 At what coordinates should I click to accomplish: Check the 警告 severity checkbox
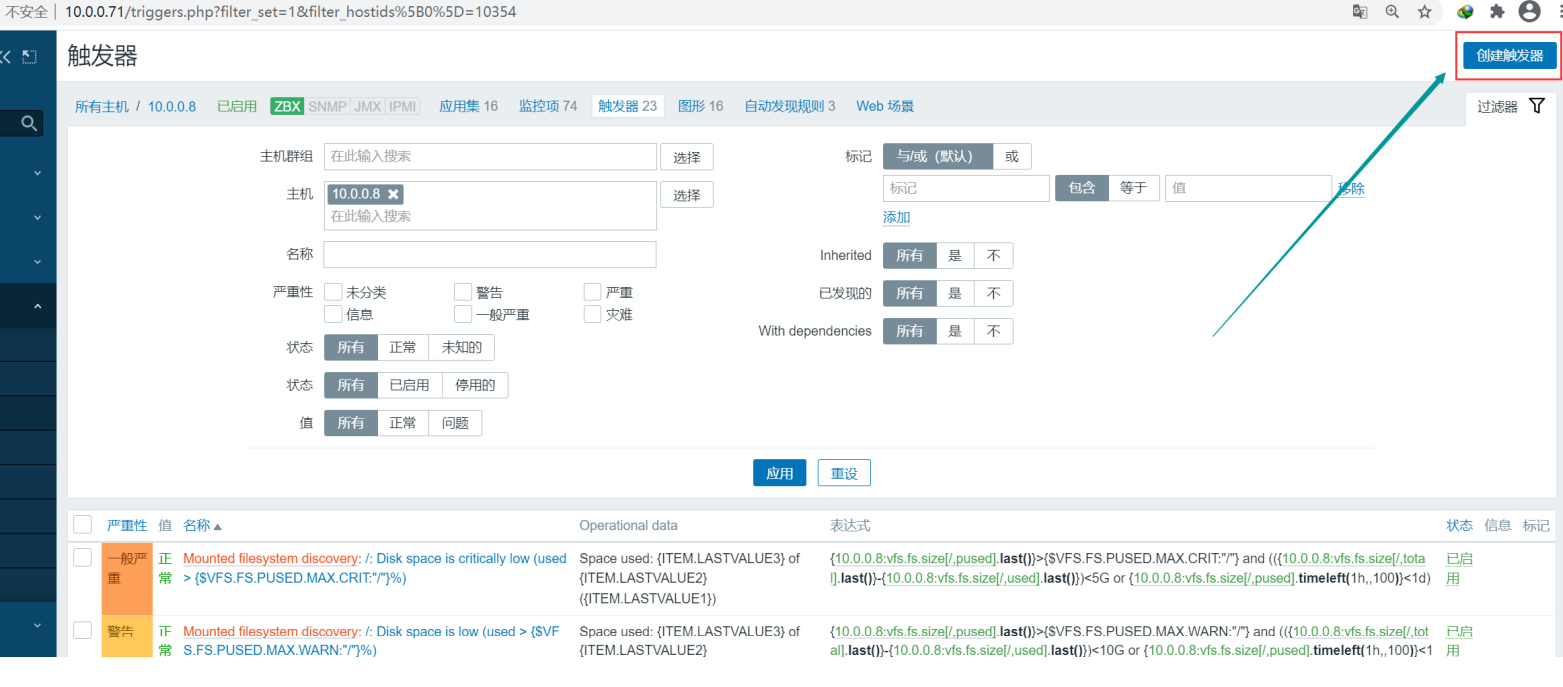pos(463,292)
